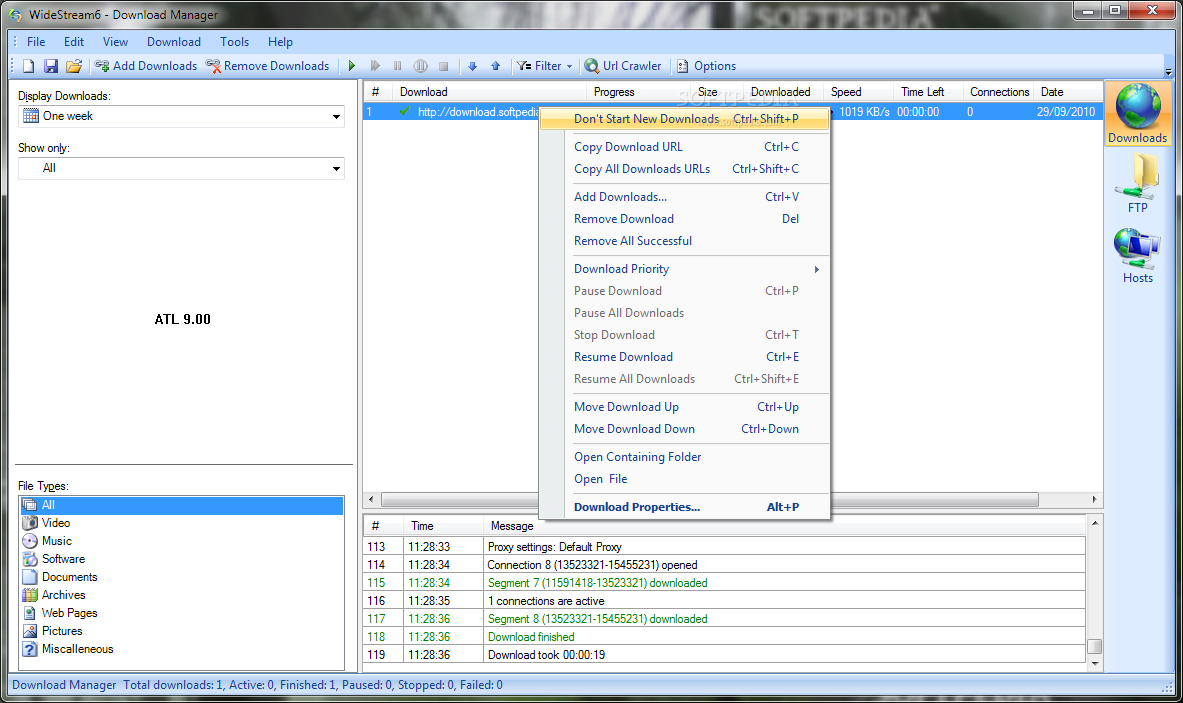Click the Save floppy disk icon
This screenshot has width=1183, height=703.
pyautogui.click(x=51, y=66)
